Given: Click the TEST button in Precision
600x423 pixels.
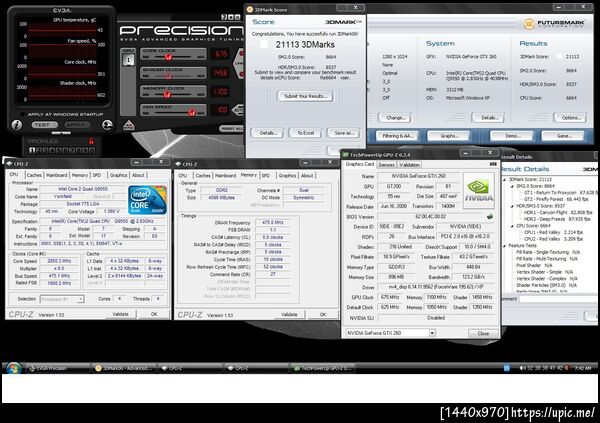Looking at the screenshot, I should pyautogui.click(x=43, y=125).
